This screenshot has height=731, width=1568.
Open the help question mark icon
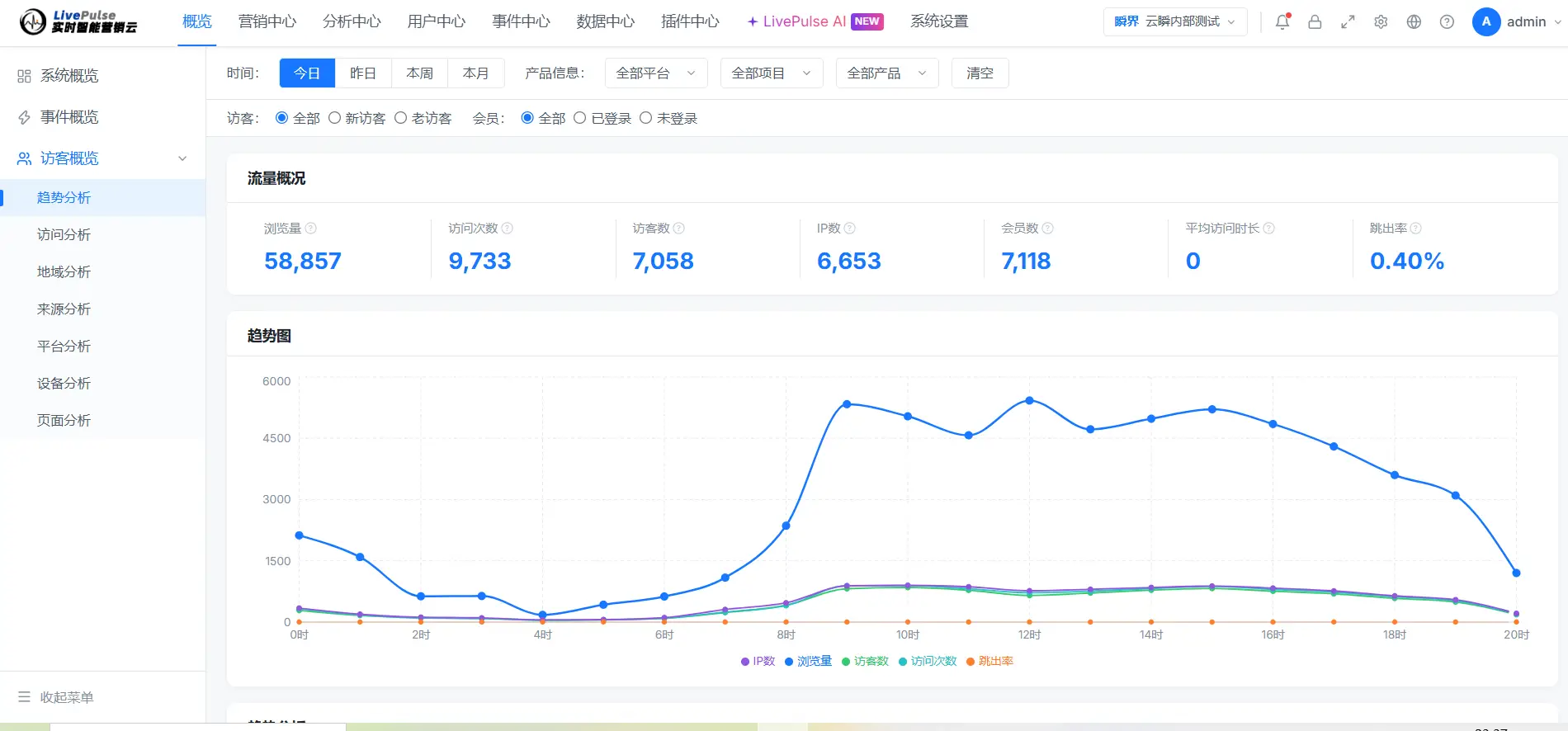click(x=1447, y=22)
